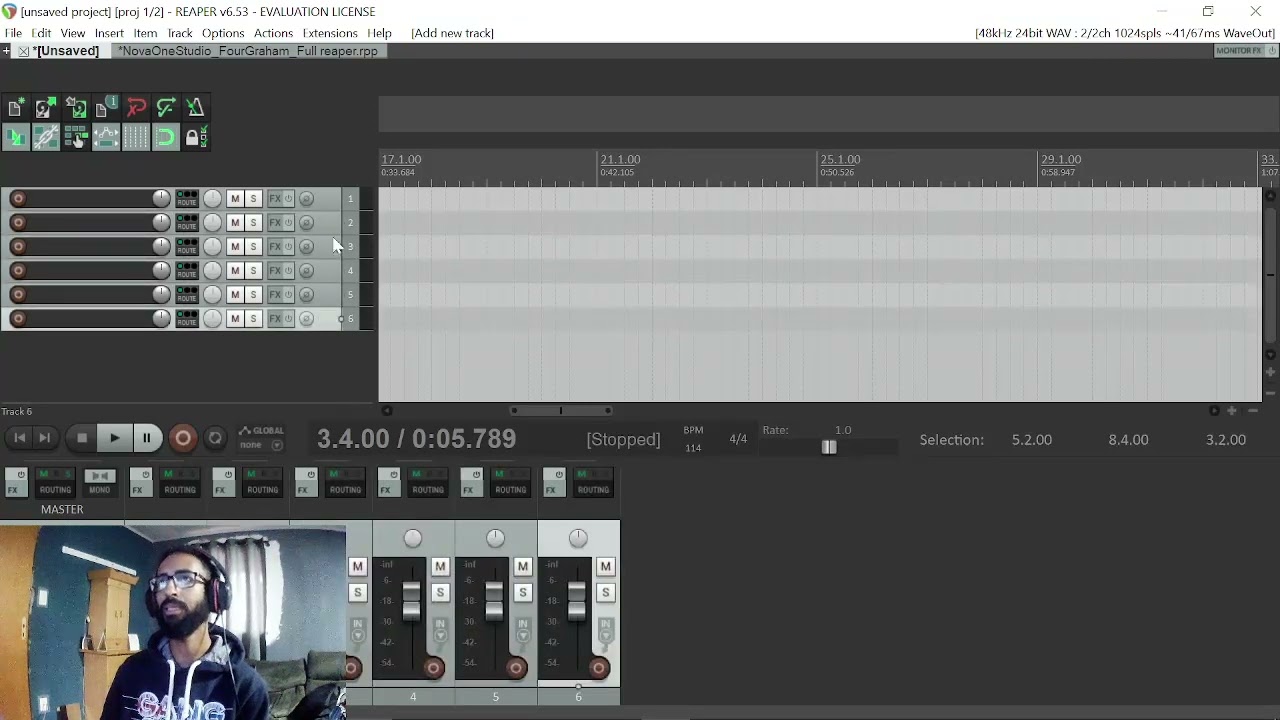Click the Play transport button
The height and width of the screenshot is (720, 1280).
tap(114, 438)
